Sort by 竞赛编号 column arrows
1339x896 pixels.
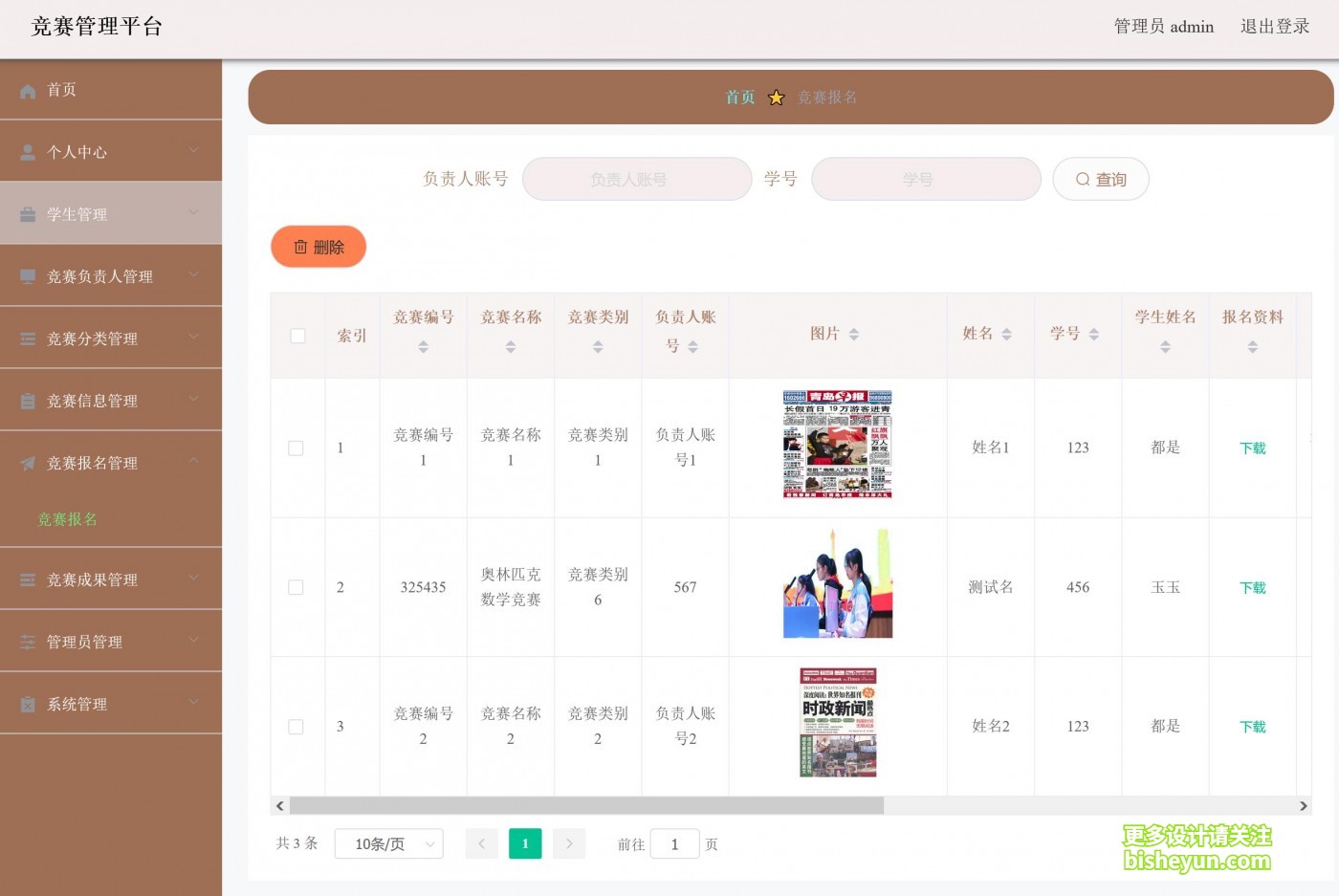click(x=423, y=347)
